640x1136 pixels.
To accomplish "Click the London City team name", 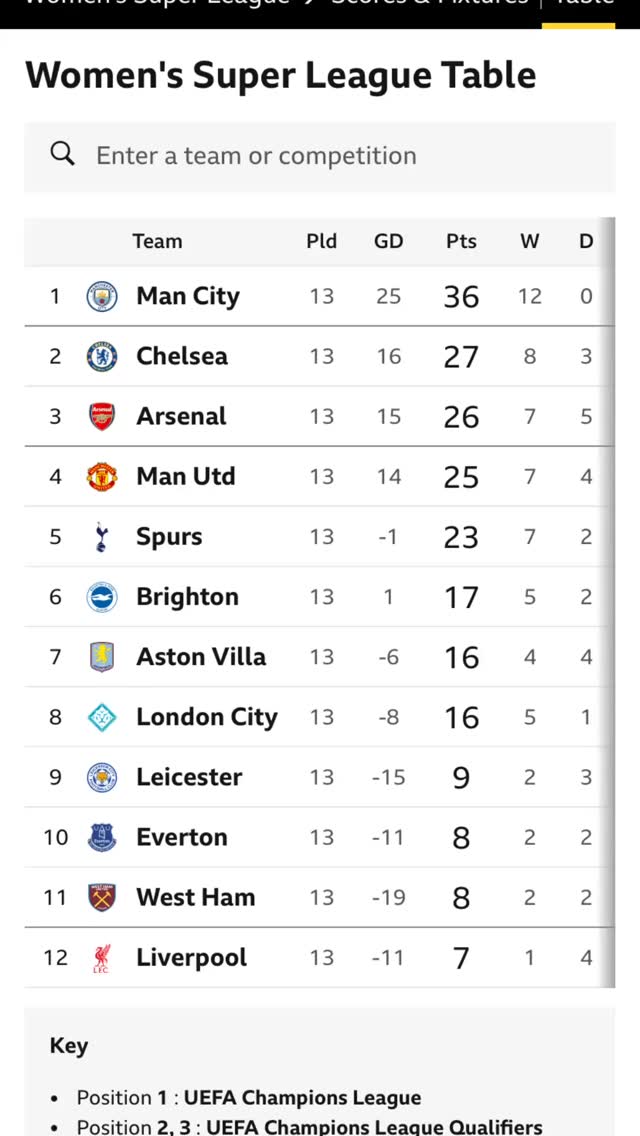I will (207, 717).
